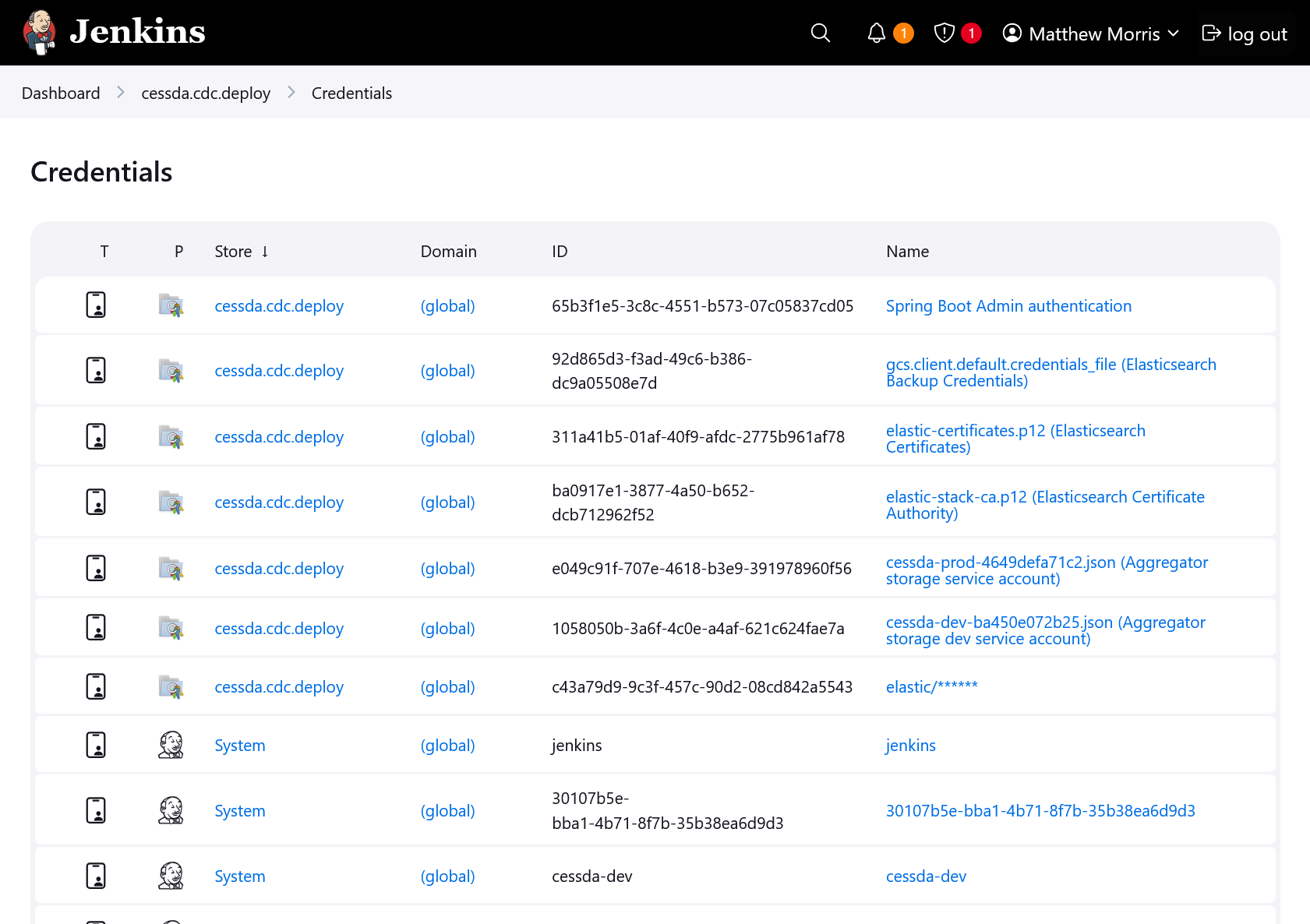The width and height of the screenshot is (1310, 924).
Task: Click the red security count badge
Action: click(x=971, y=34)
